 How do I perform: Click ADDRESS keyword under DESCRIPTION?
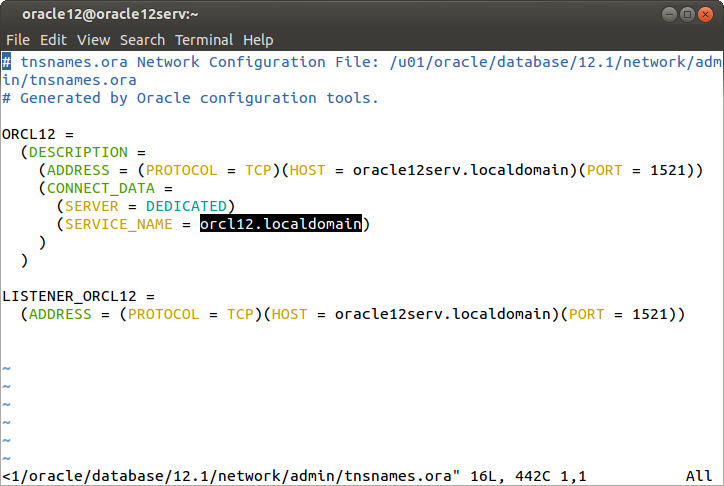(x=78, y=170)
